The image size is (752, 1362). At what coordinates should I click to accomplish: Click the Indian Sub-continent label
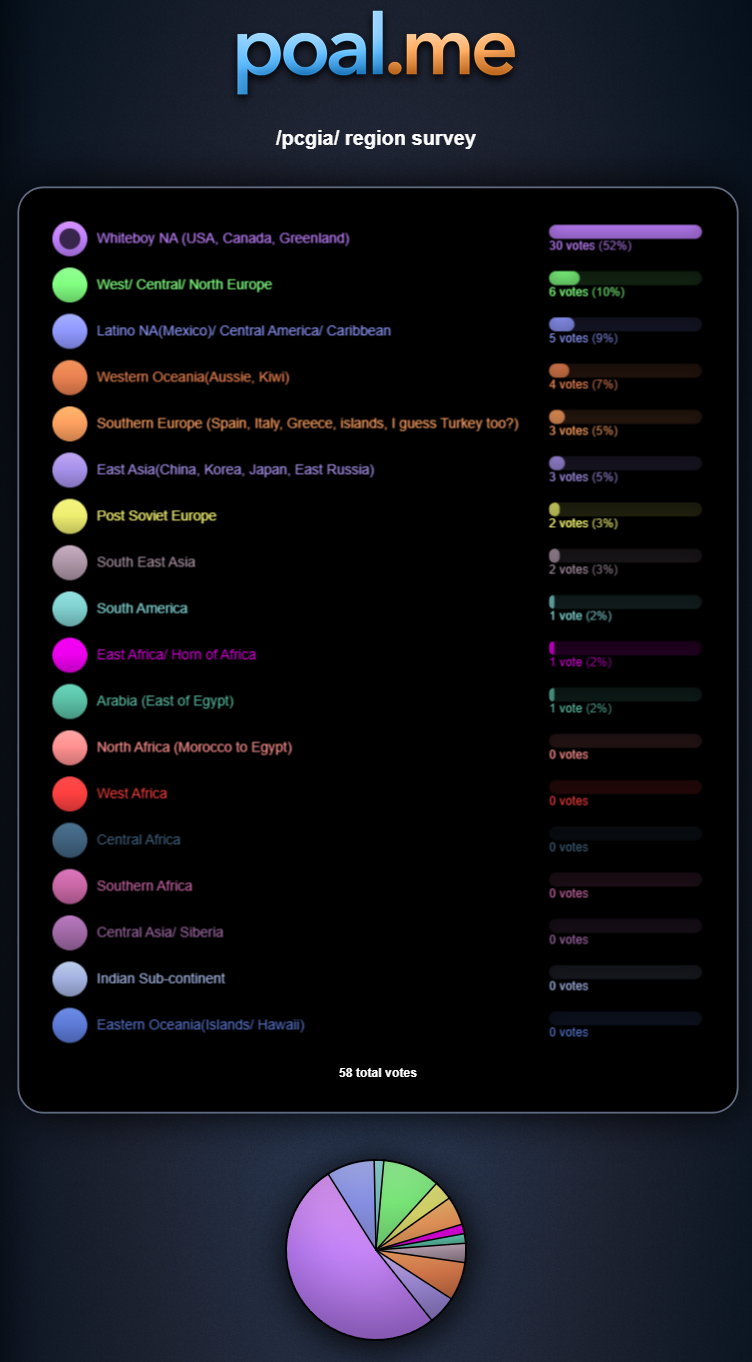[x=161, y=978]
